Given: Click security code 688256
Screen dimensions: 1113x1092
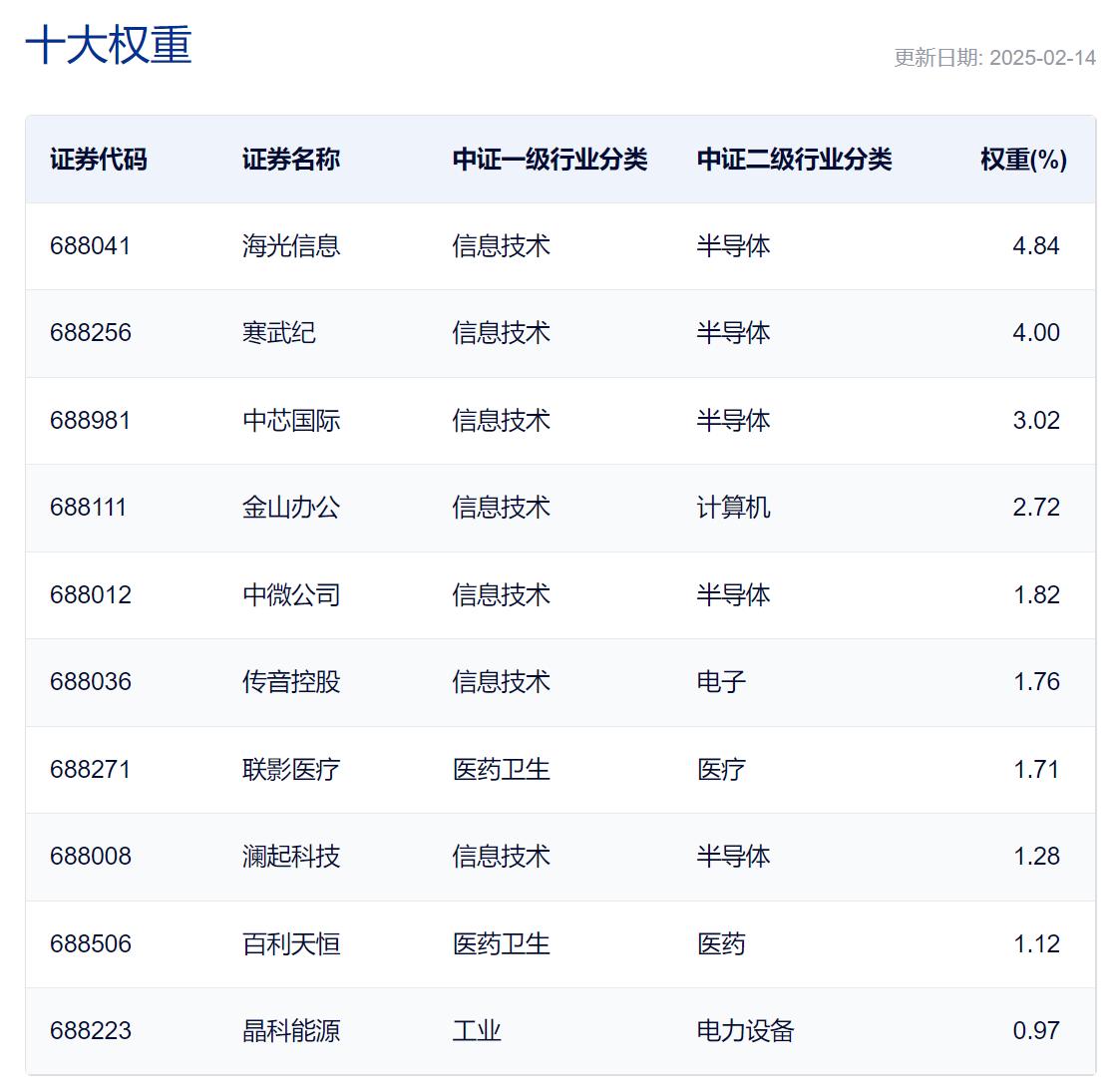Looking at the screenshot, I should 90,332.
